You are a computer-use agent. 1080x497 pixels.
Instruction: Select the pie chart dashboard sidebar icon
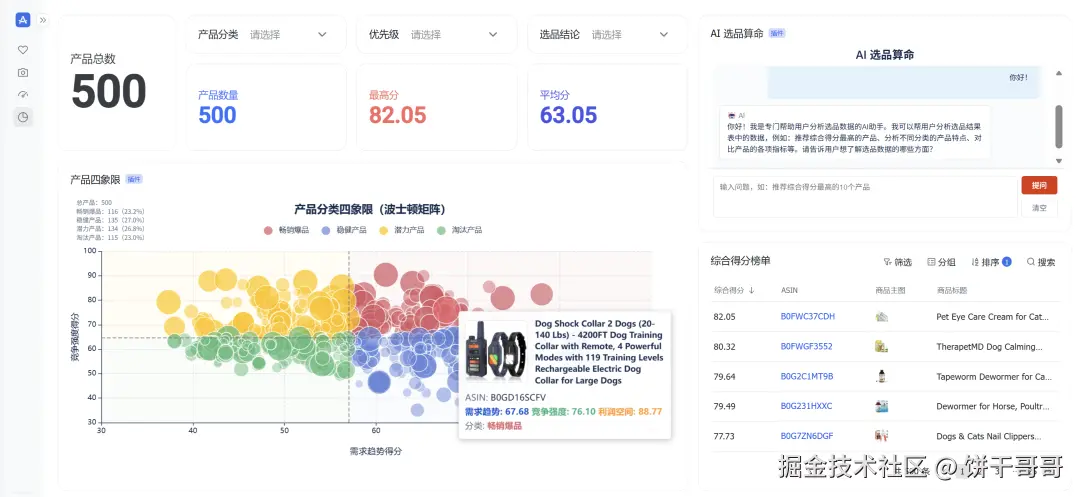point(23,117)
